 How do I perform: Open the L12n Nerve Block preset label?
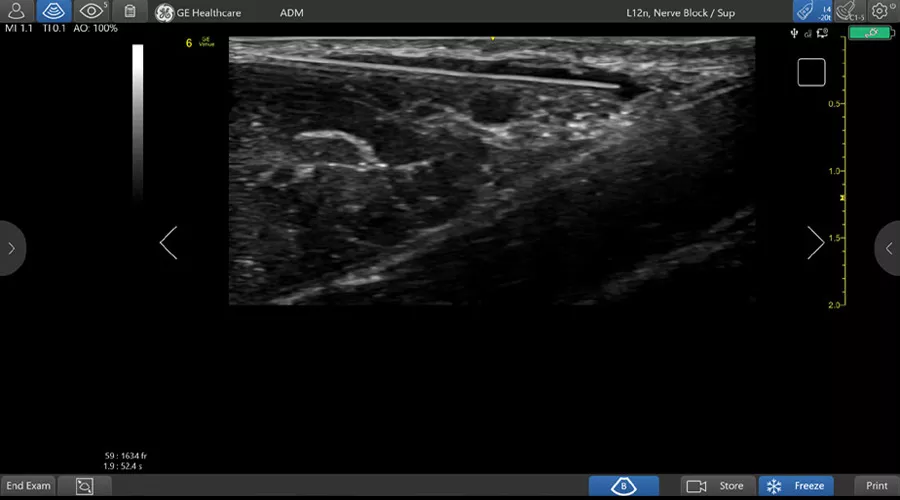pos(680,13)
